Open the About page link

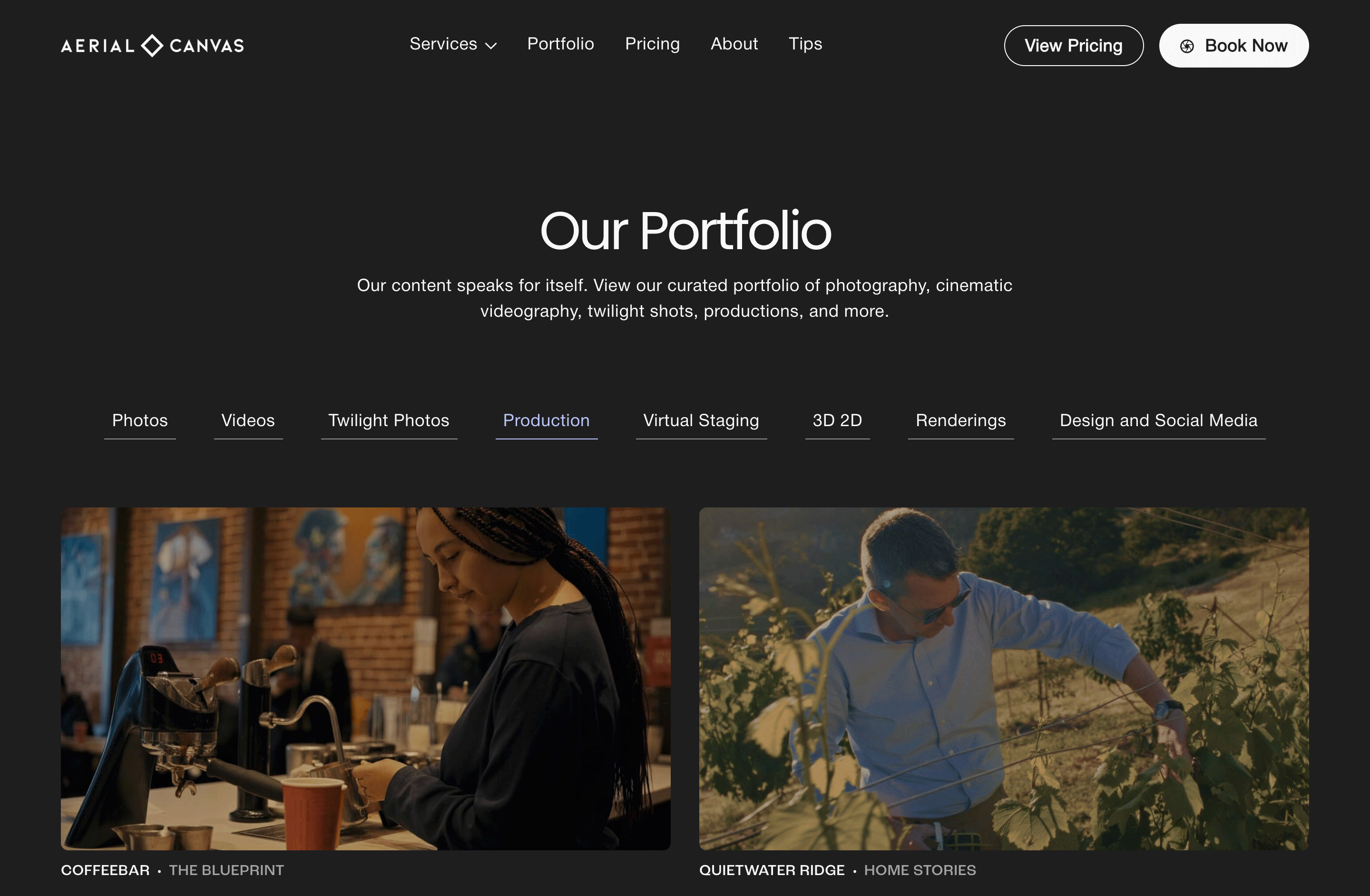click(734, 44)
